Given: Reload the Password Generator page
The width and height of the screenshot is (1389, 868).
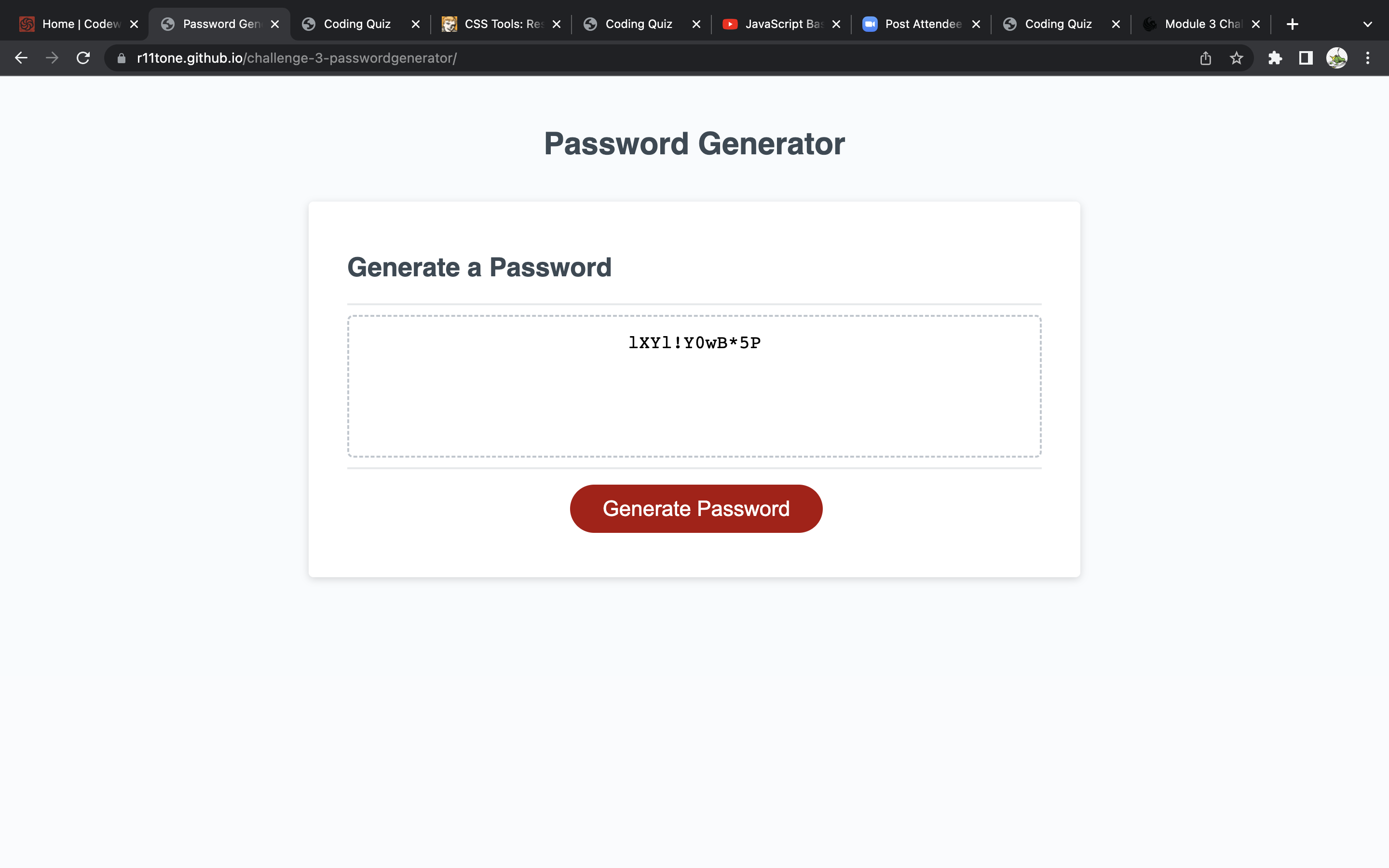Looking at the screenshot, I should click(82, 57).
